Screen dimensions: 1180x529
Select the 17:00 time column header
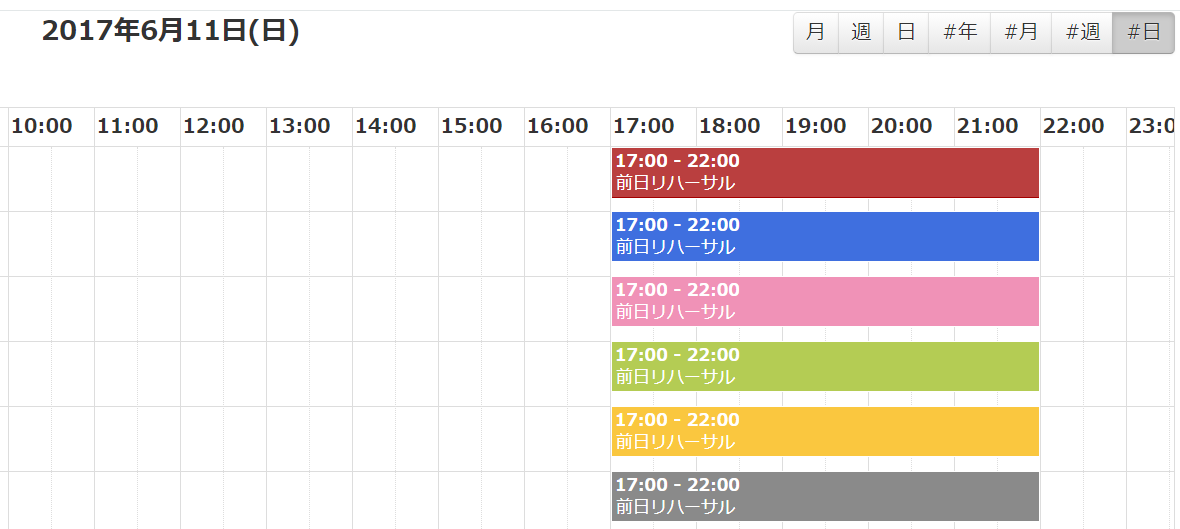coord(644,126)
